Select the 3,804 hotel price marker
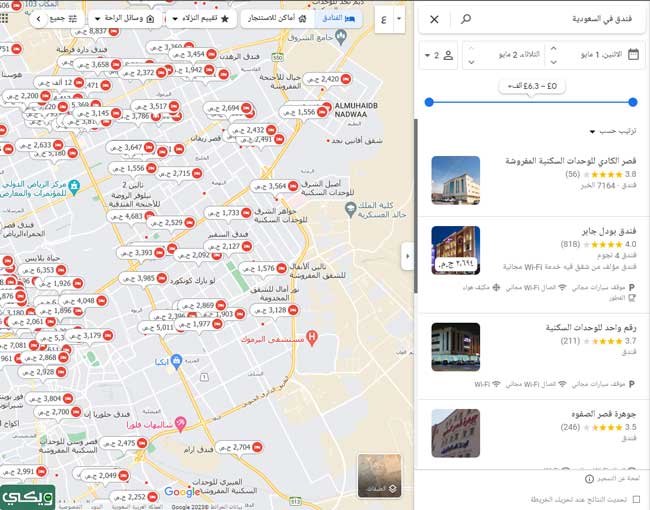 pyautogui.click(x=50, y=398)
